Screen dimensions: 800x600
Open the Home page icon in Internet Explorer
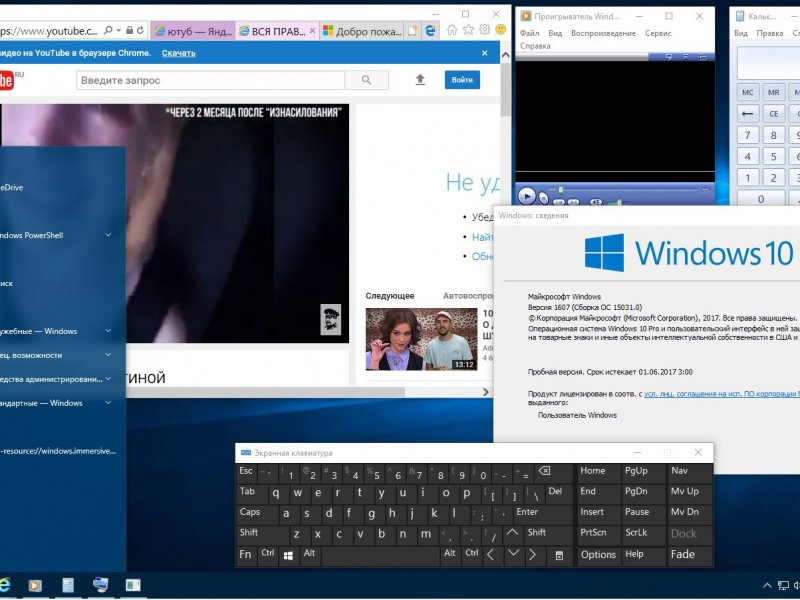pos(452,30)
